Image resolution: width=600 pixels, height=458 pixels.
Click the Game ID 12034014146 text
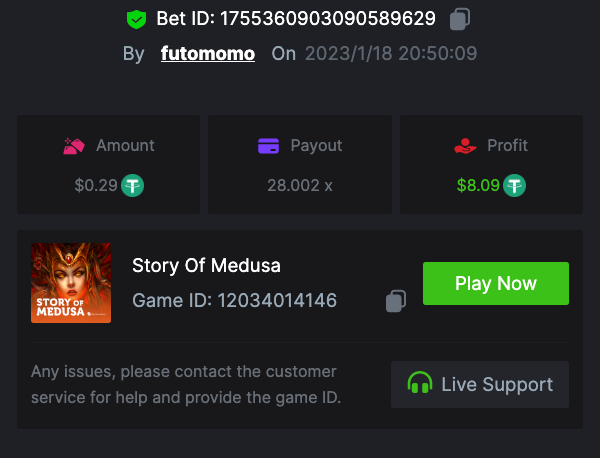[234, 300]
